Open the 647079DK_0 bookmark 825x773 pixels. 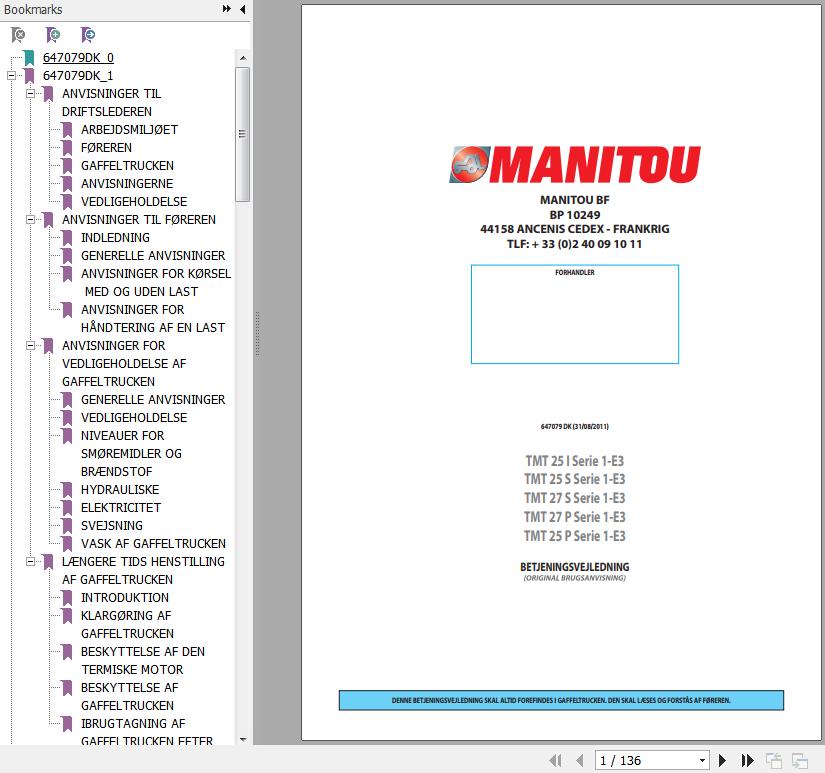[x=78, y=58]
